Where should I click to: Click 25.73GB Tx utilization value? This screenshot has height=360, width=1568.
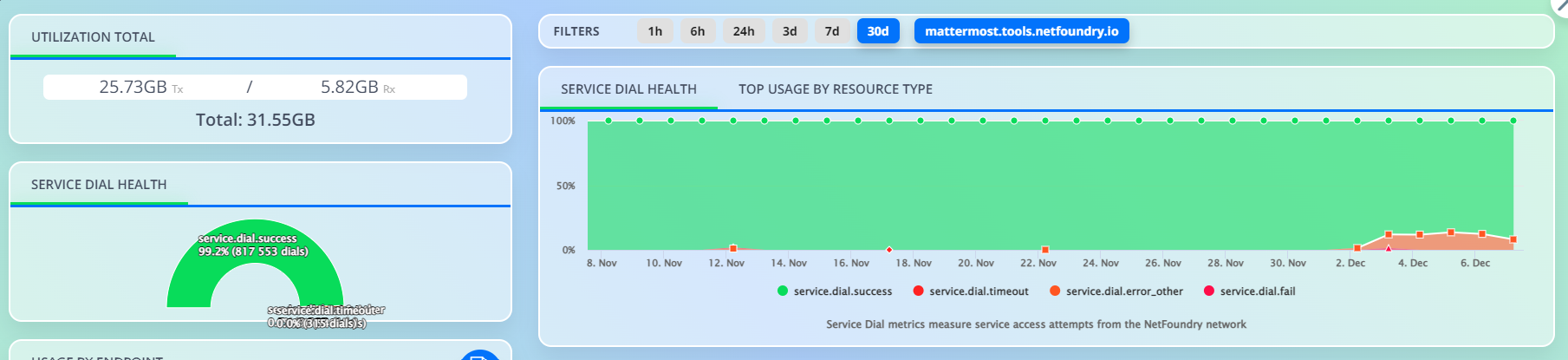[x=140, y=87]
